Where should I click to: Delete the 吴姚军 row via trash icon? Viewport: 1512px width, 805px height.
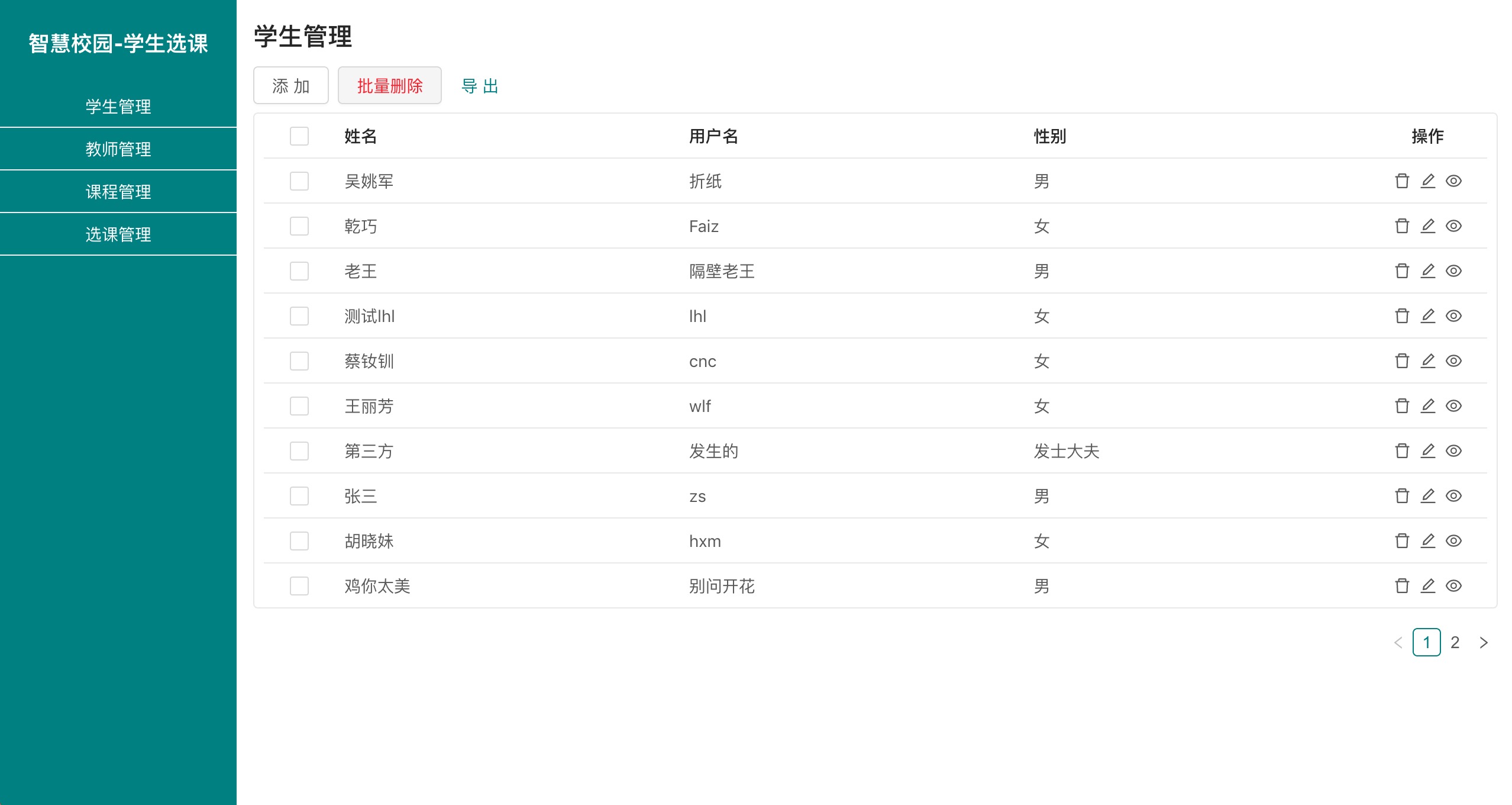(x=1401, y=181)
